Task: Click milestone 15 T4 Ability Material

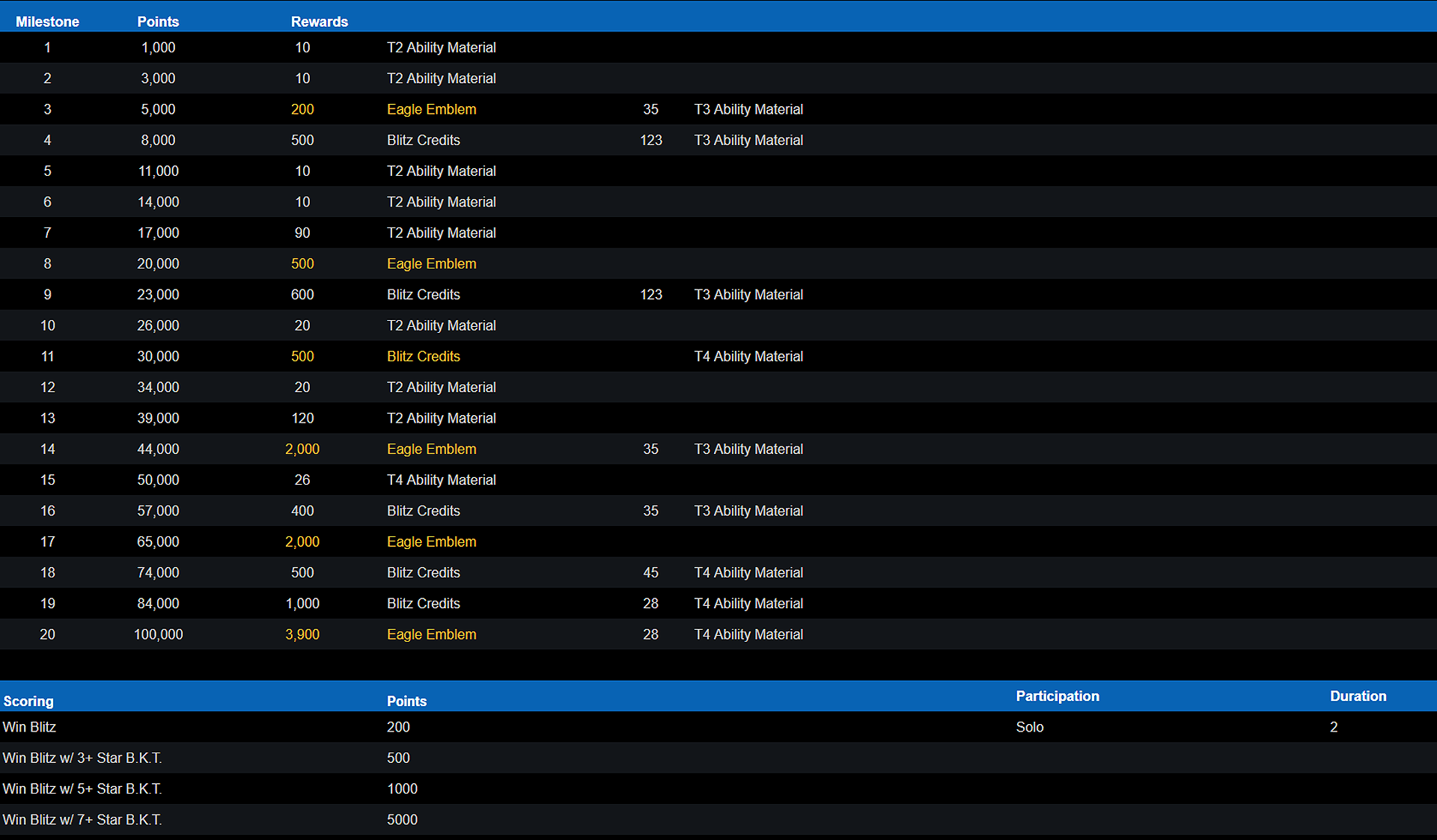Action: 441,479
